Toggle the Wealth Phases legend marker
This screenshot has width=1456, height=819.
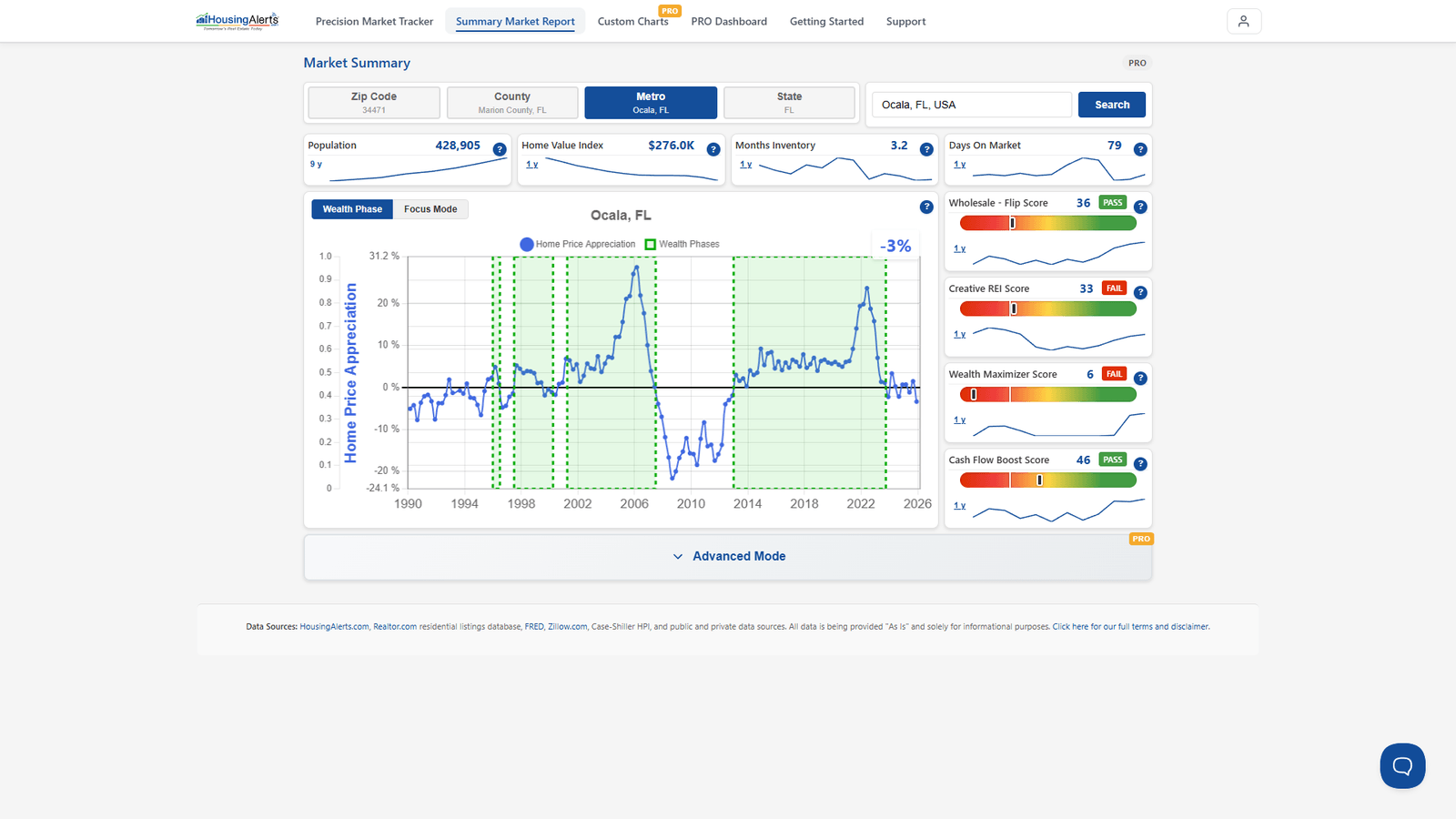(650, 244)
